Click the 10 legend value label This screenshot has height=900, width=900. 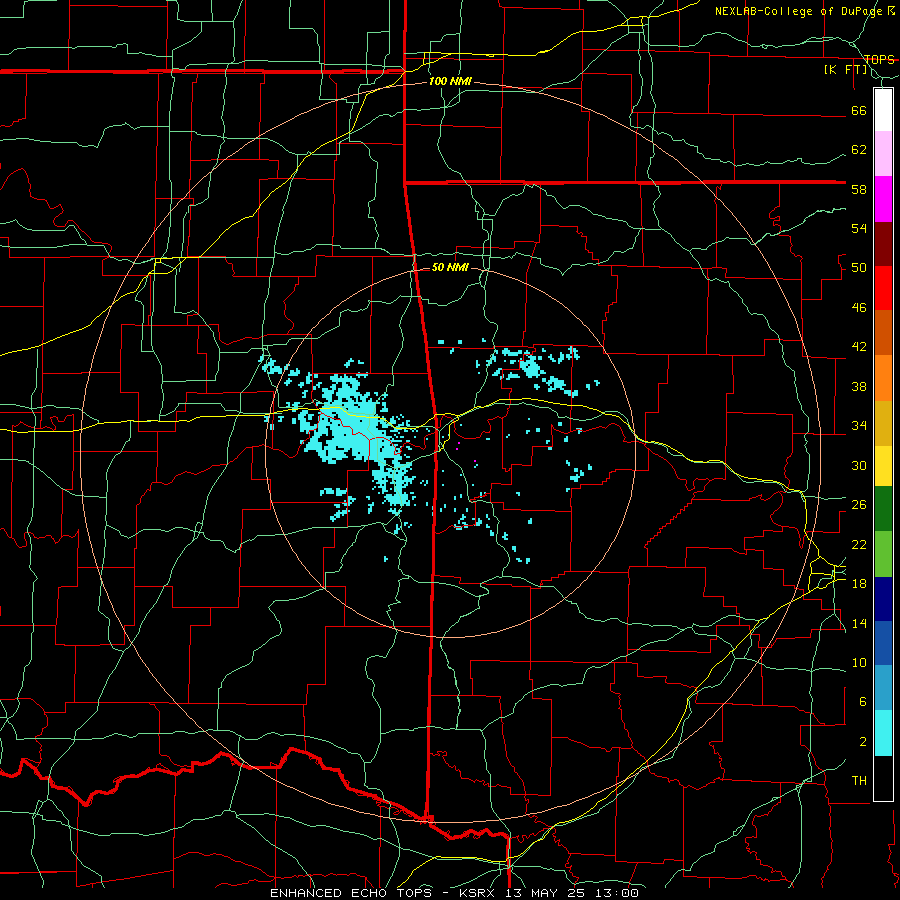click(859, 663)
